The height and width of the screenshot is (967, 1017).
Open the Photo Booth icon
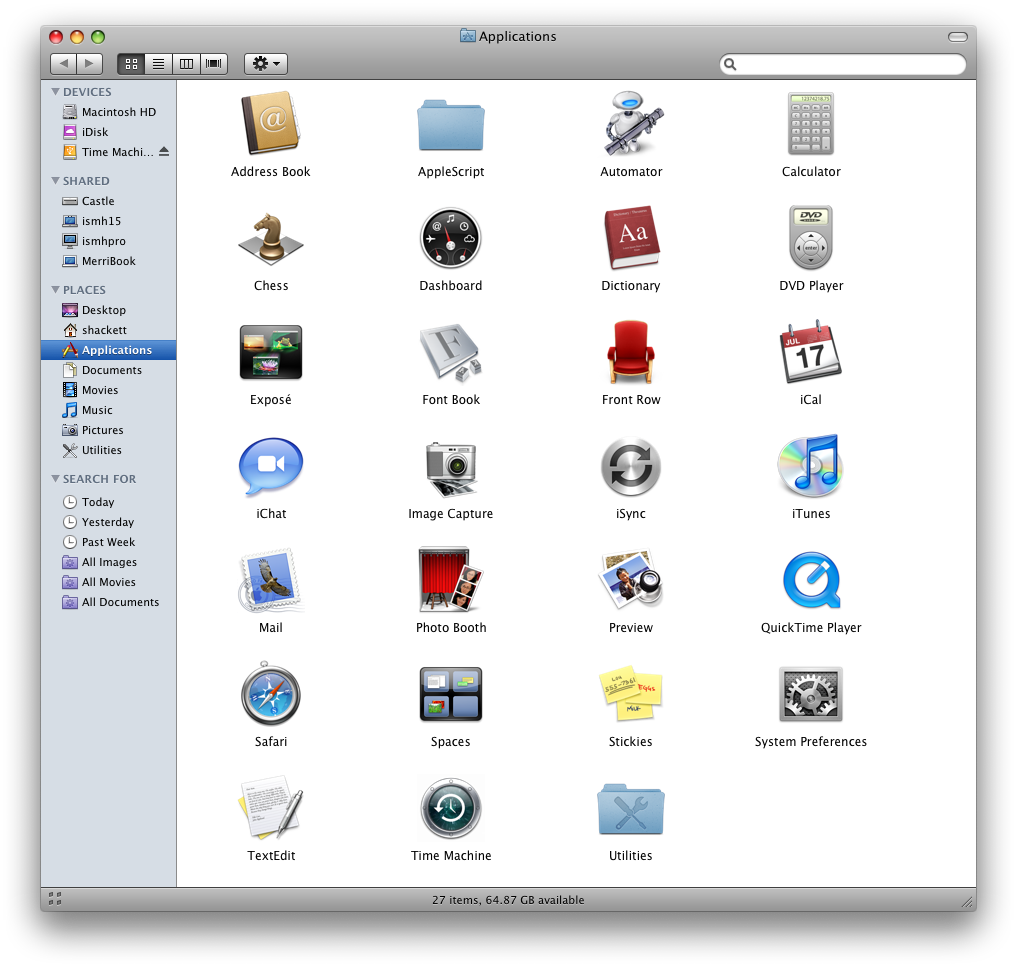pos(450,581)
